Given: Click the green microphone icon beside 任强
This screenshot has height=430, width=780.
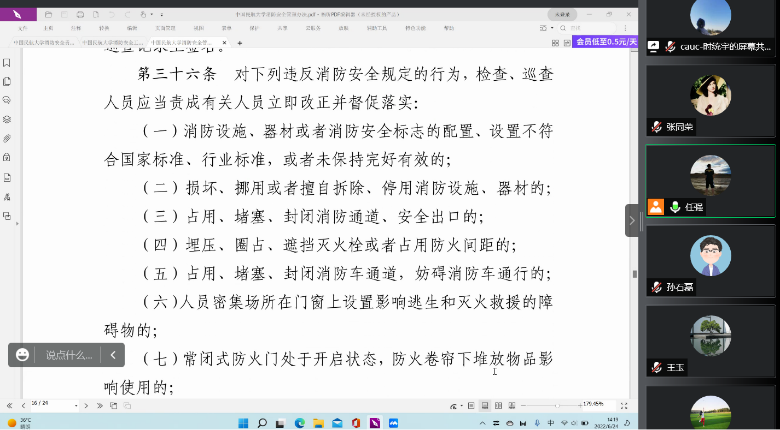Looking at the screenshot, I should pyautogui.click(x=676, y=207).
